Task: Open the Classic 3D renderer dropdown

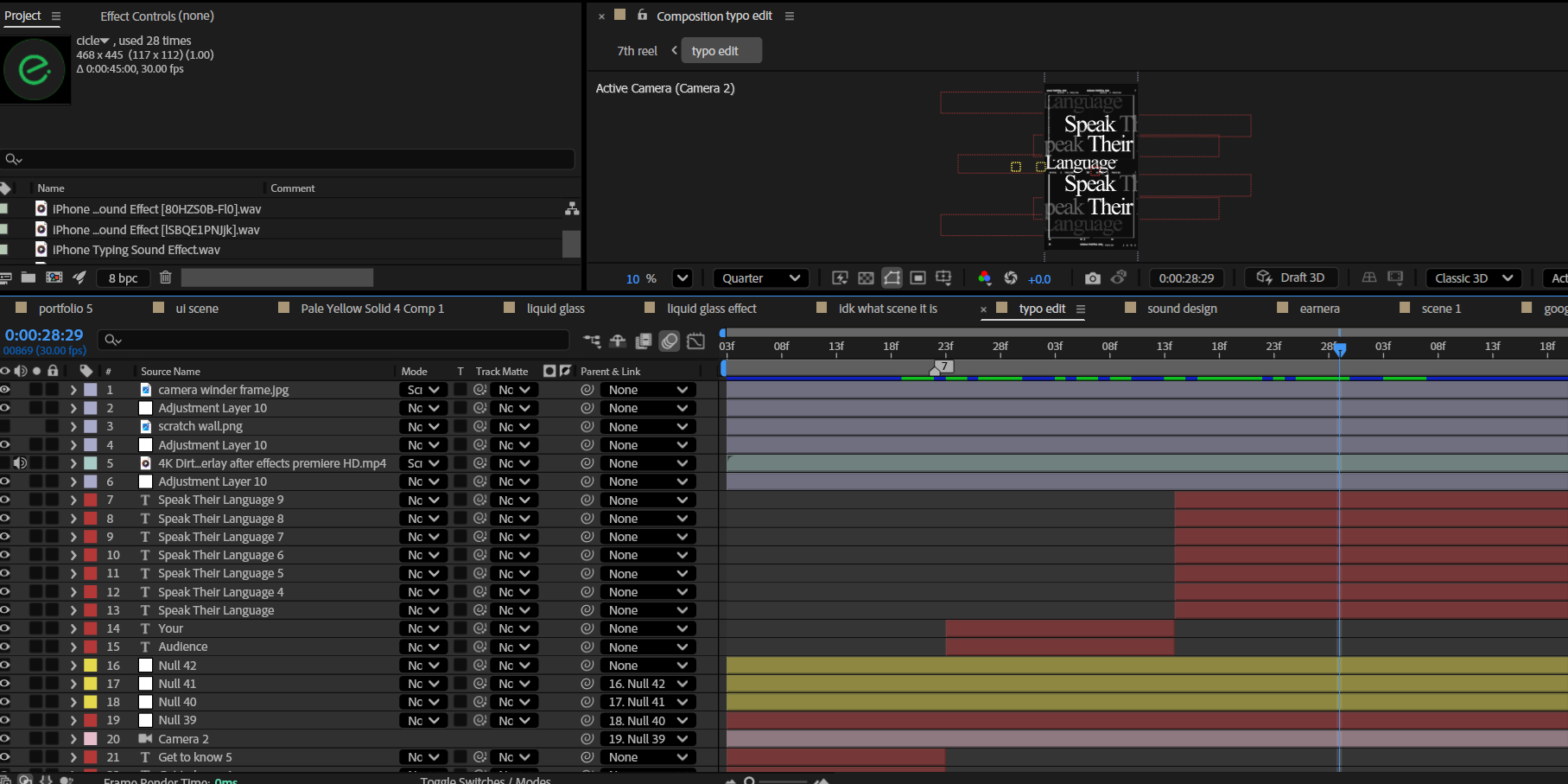Action: (x=1472, y=278)
